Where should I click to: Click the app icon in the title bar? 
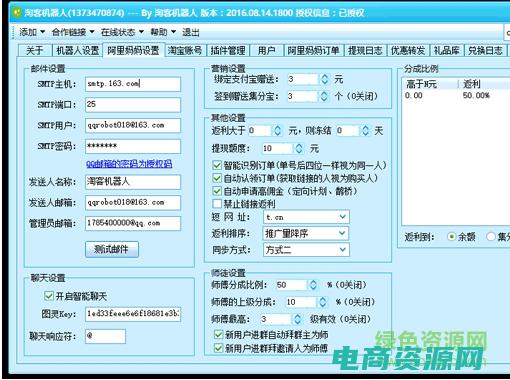[x=16, y=12]
